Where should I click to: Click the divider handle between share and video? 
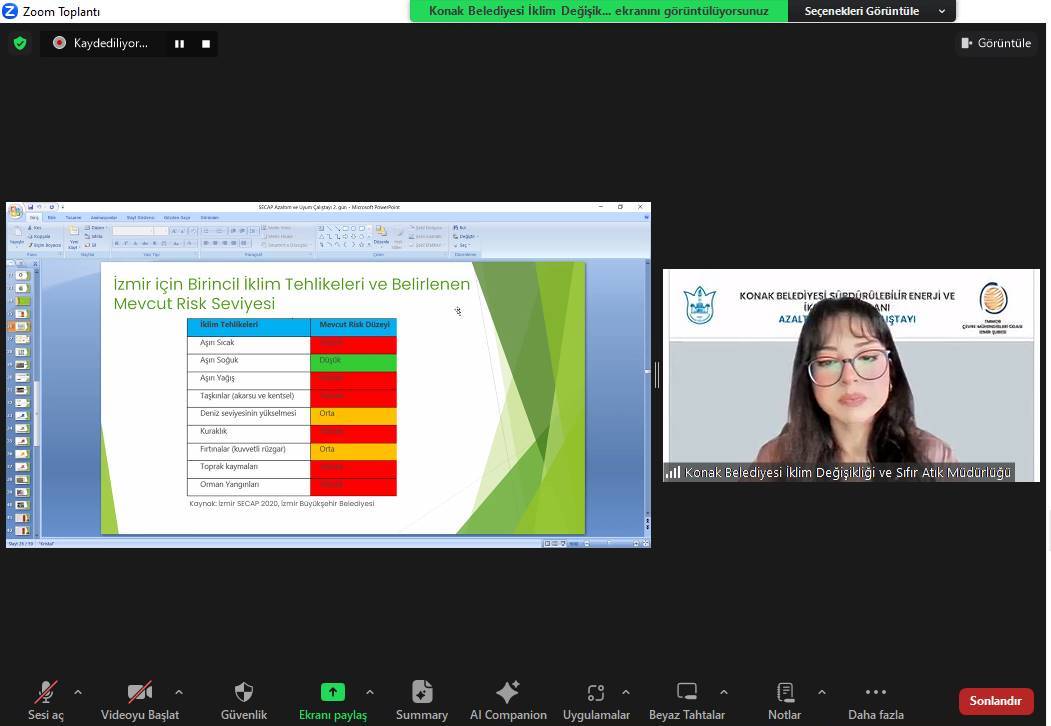[x=657, y=375]
